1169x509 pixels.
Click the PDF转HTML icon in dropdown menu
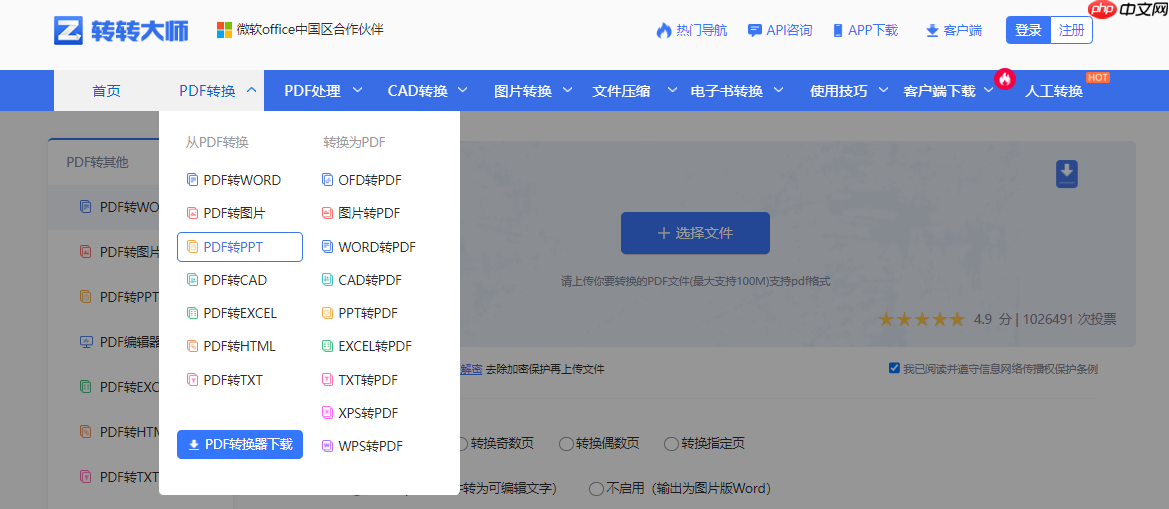pyautogui.click(x=192, y=347)
